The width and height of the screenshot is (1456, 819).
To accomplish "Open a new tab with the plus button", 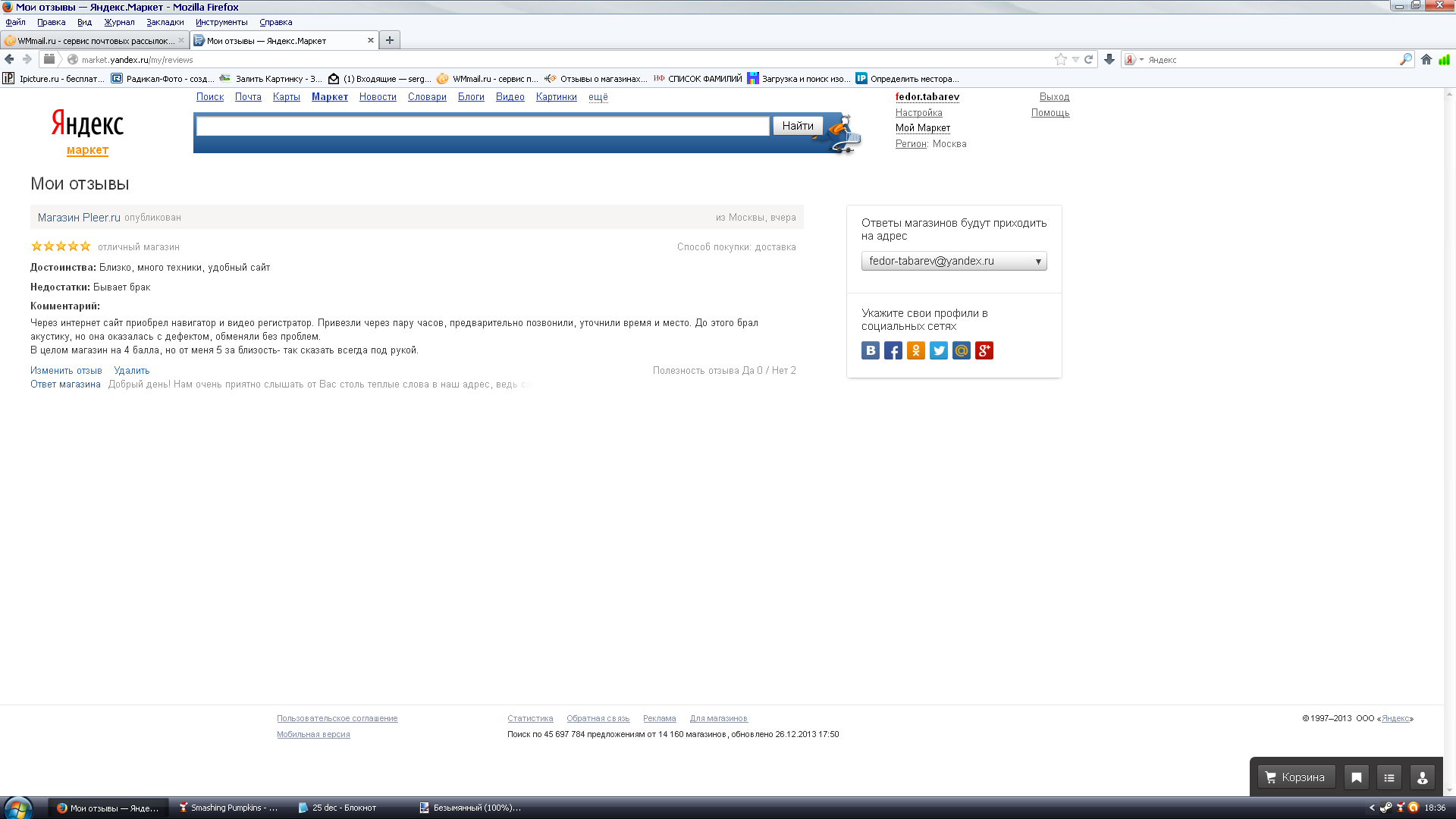I will pyautogui.click(x=390, y=40).
